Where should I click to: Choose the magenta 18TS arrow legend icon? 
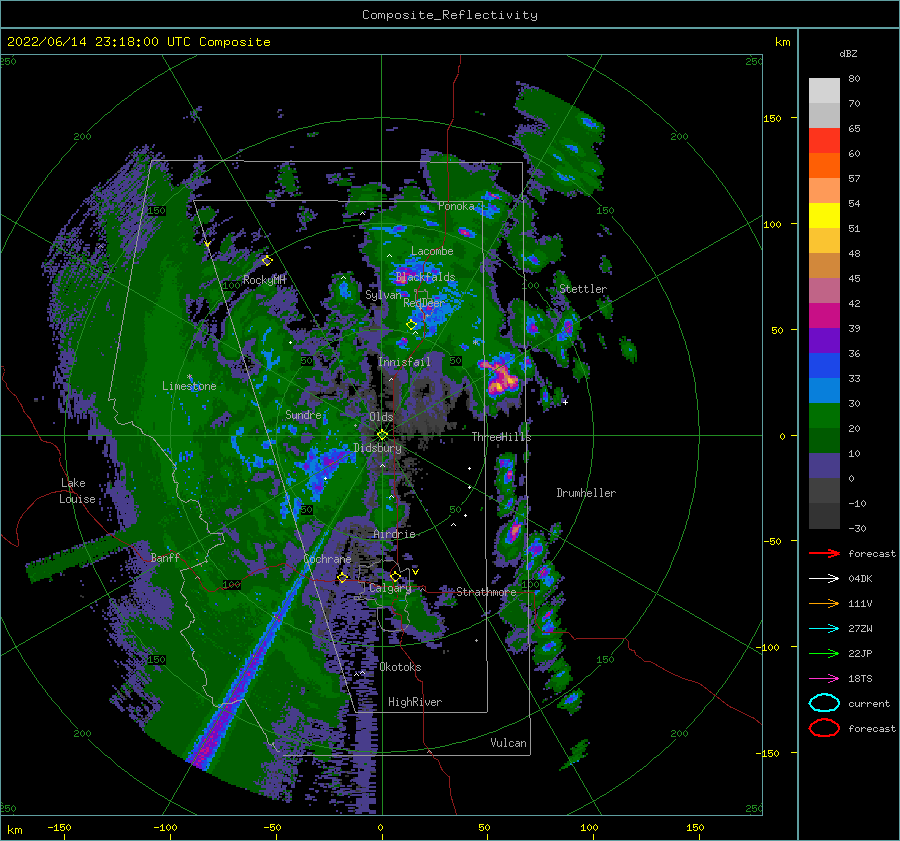(824, 678)
